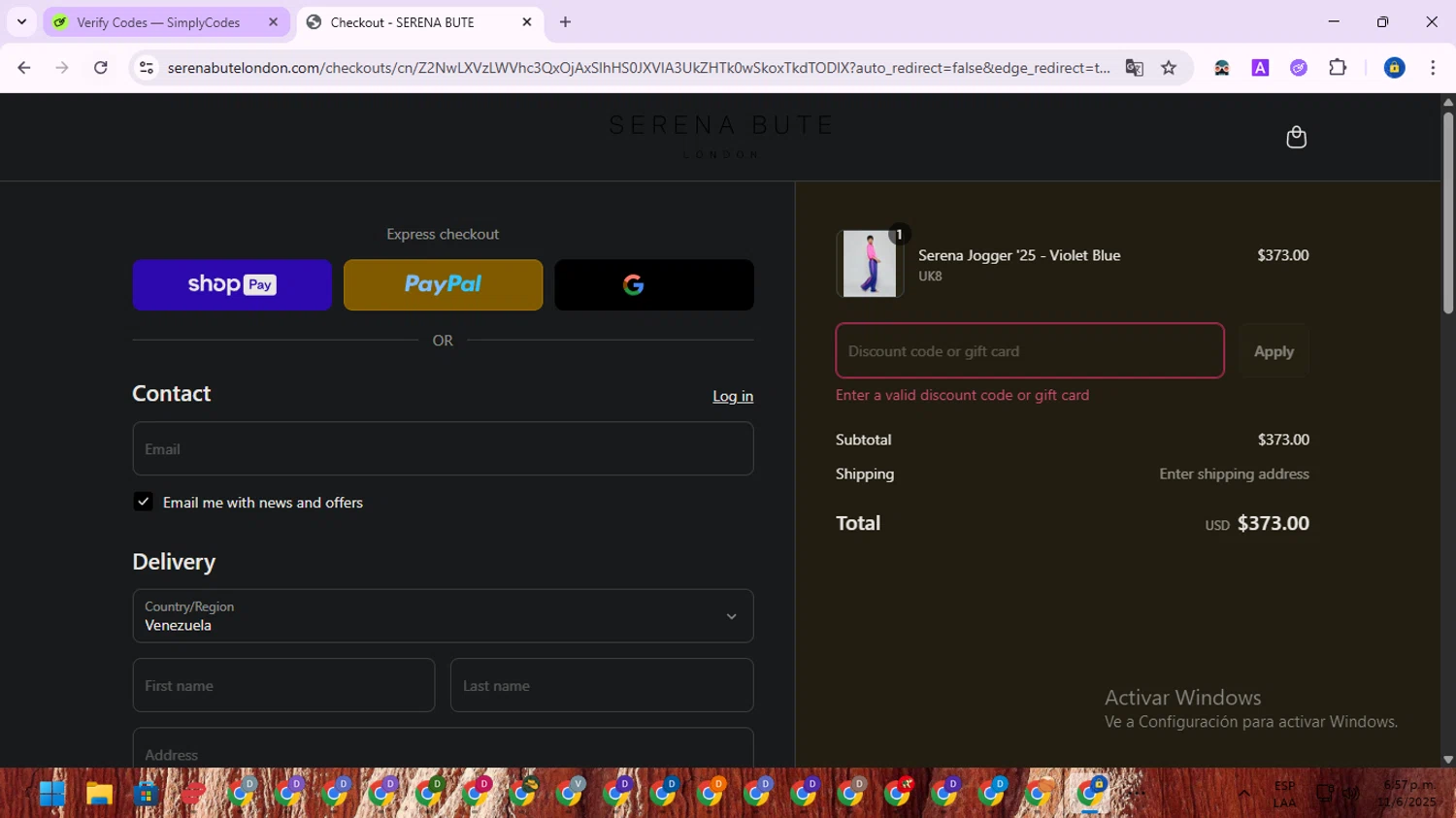Click the 'Enter a valid discount code' error
This screenshot has height=818, width=1456.
pos(962,395)
